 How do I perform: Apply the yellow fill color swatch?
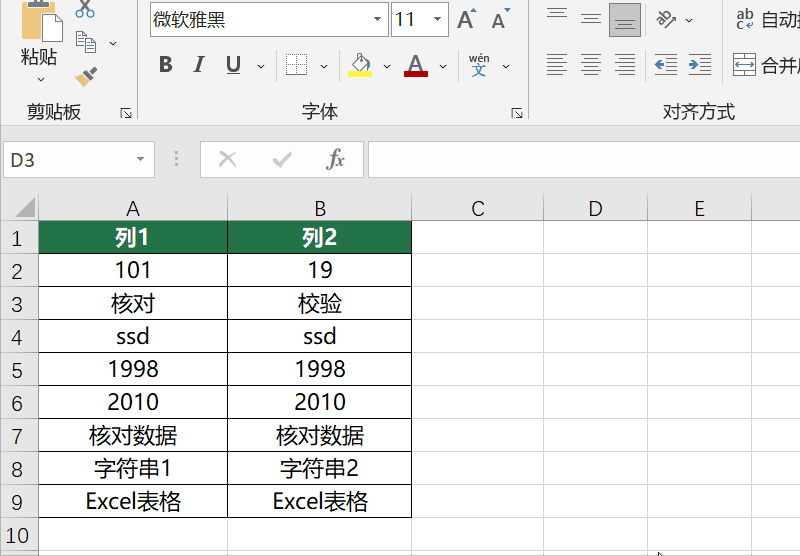point(360,65)
